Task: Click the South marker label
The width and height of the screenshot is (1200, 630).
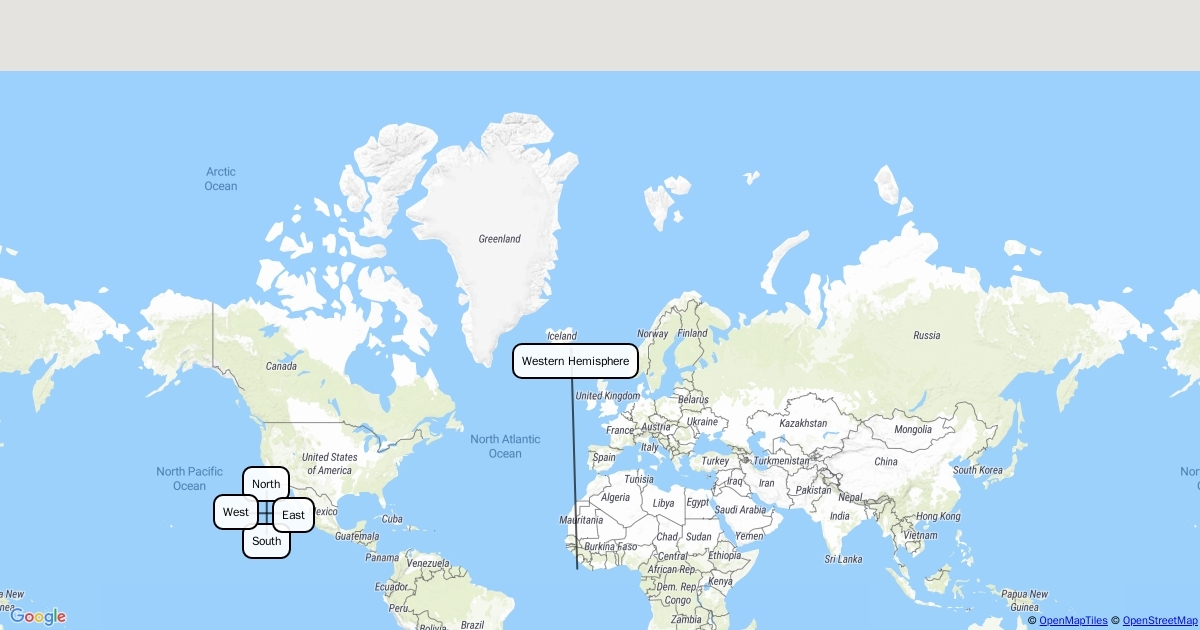Action: tap(266, 541)
